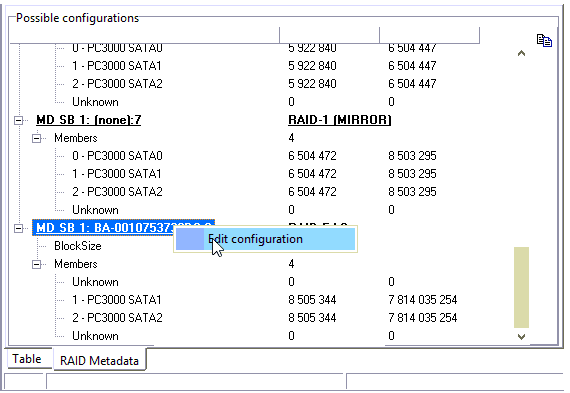Click value 7 814 035 254 in the SATA1 row

coord(422,300)
